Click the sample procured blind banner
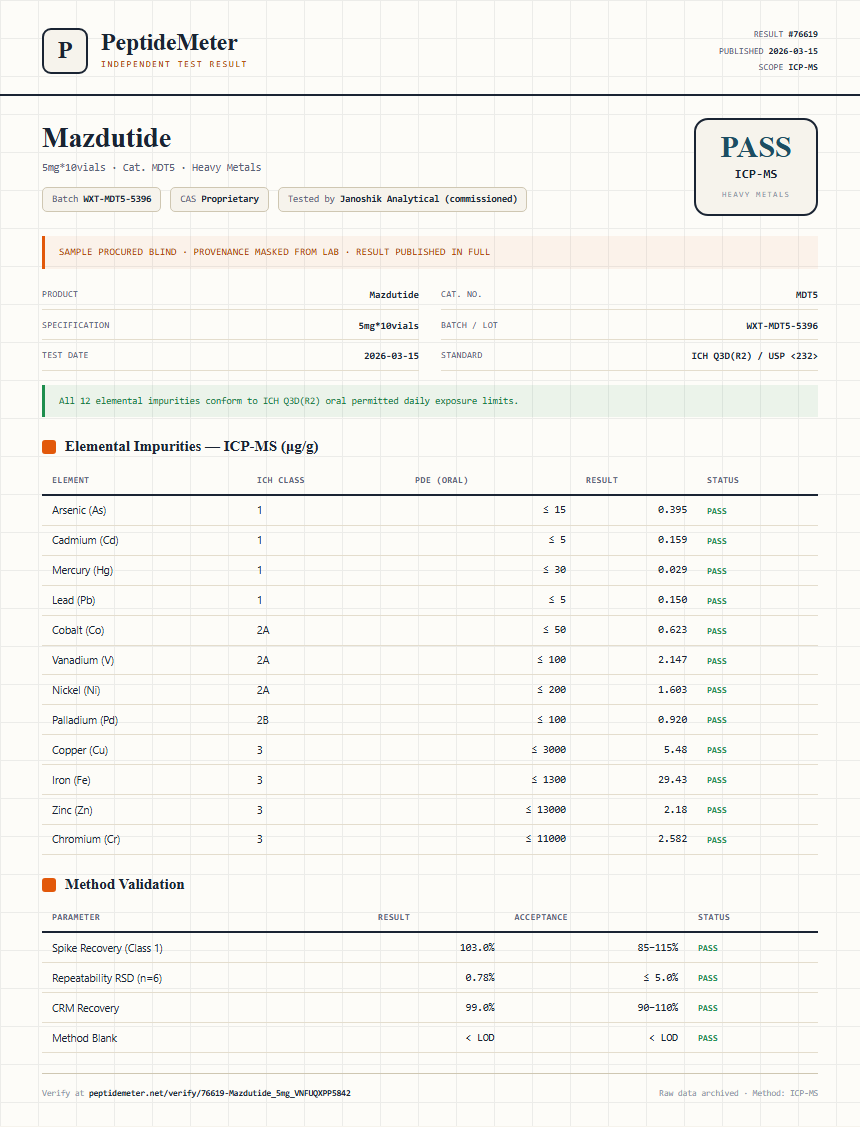Viewport: 860px width, 1127px height. [x=430, y=252]
